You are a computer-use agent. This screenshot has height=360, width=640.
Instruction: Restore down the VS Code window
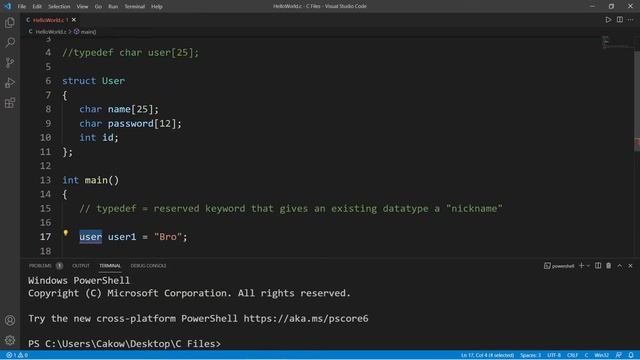[611, 6]
